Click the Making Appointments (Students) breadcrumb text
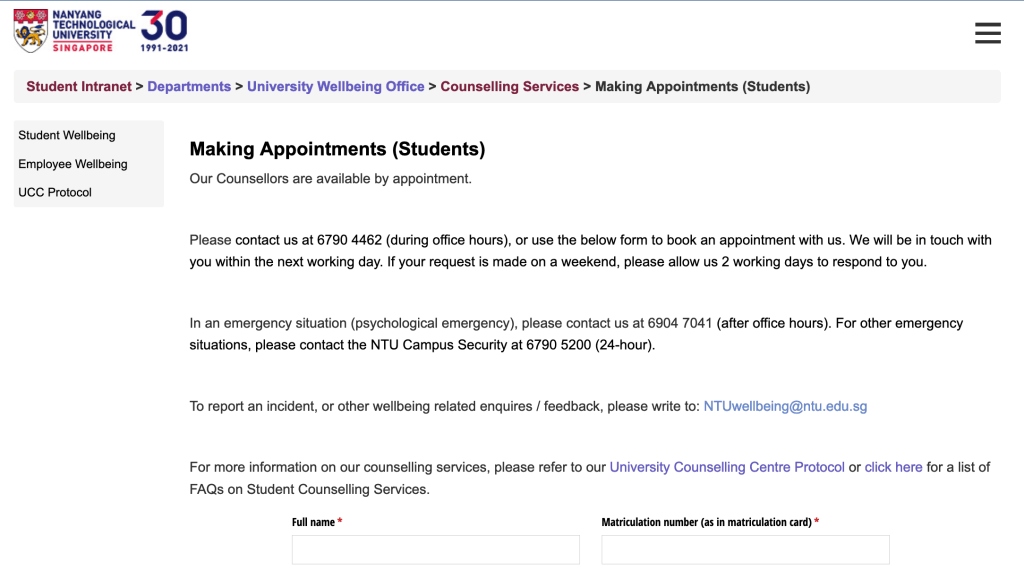 702,87
